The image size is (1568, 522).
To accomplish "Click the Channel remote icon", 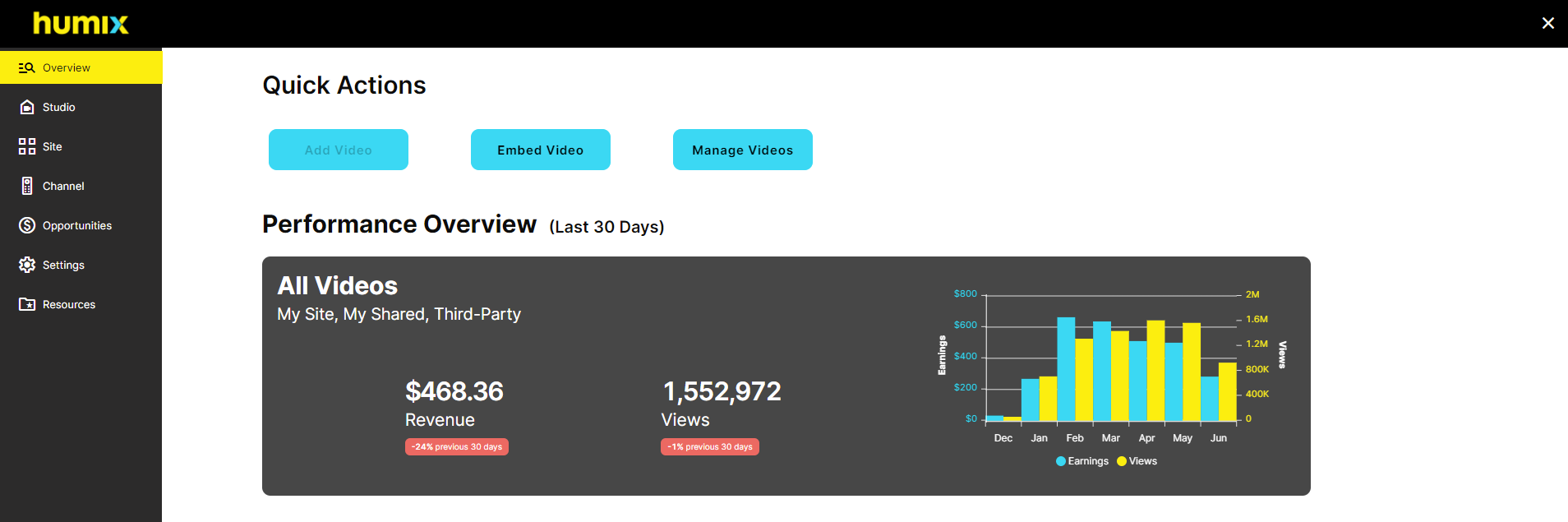I will click(27, 186).
